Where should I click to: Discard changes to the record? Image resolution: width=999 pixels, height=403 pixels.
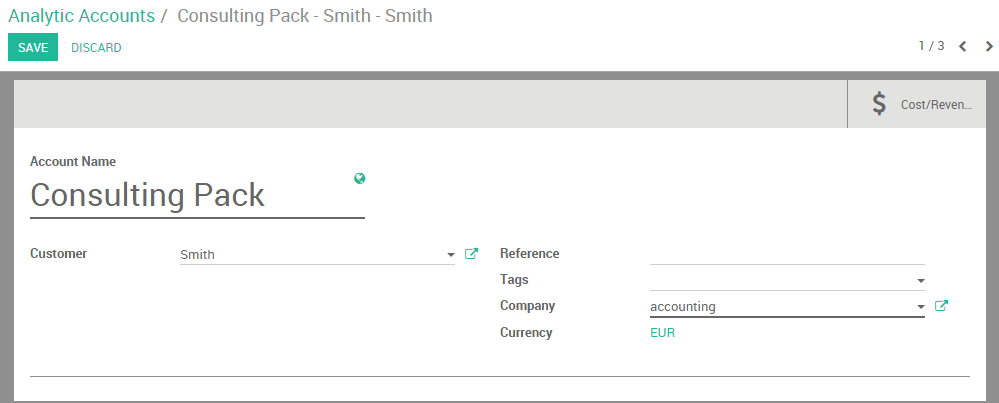96,48
